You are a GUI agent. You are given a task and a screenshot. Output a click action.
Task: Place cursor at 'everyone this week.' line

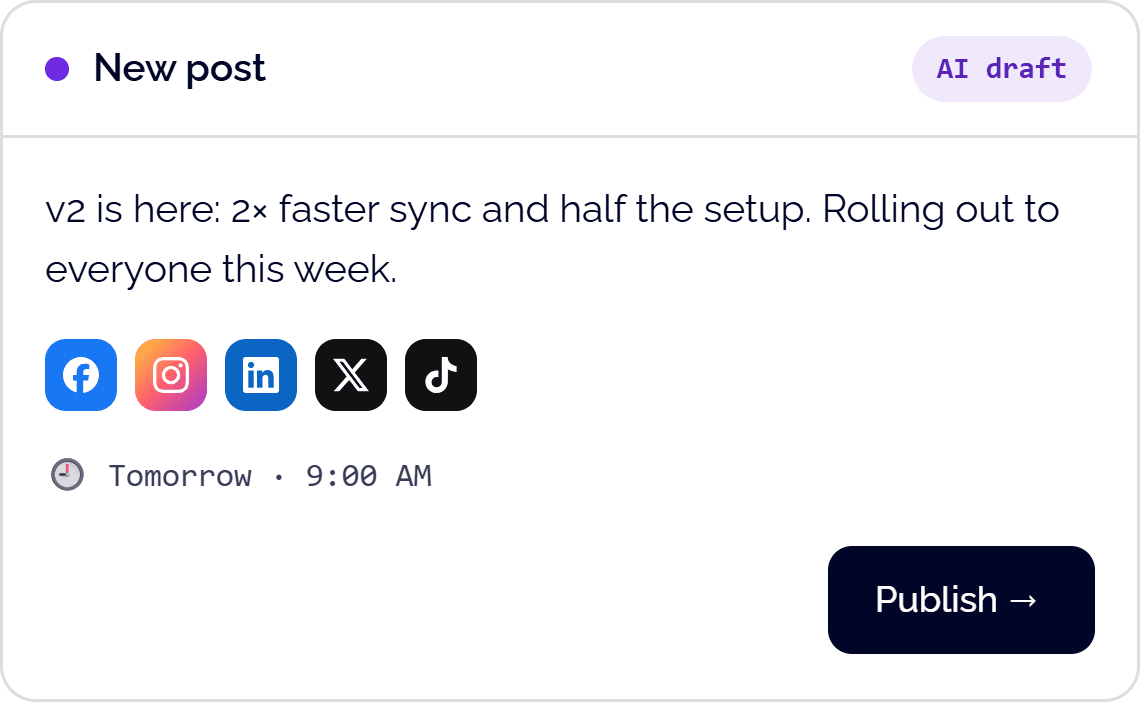click(221, 270)
